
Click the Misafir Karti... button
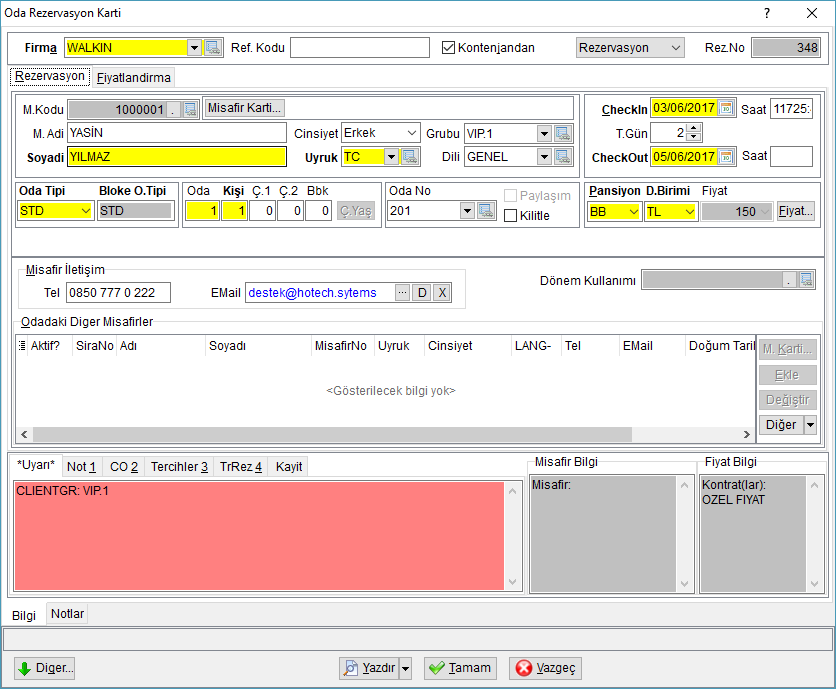pos(244,108)
